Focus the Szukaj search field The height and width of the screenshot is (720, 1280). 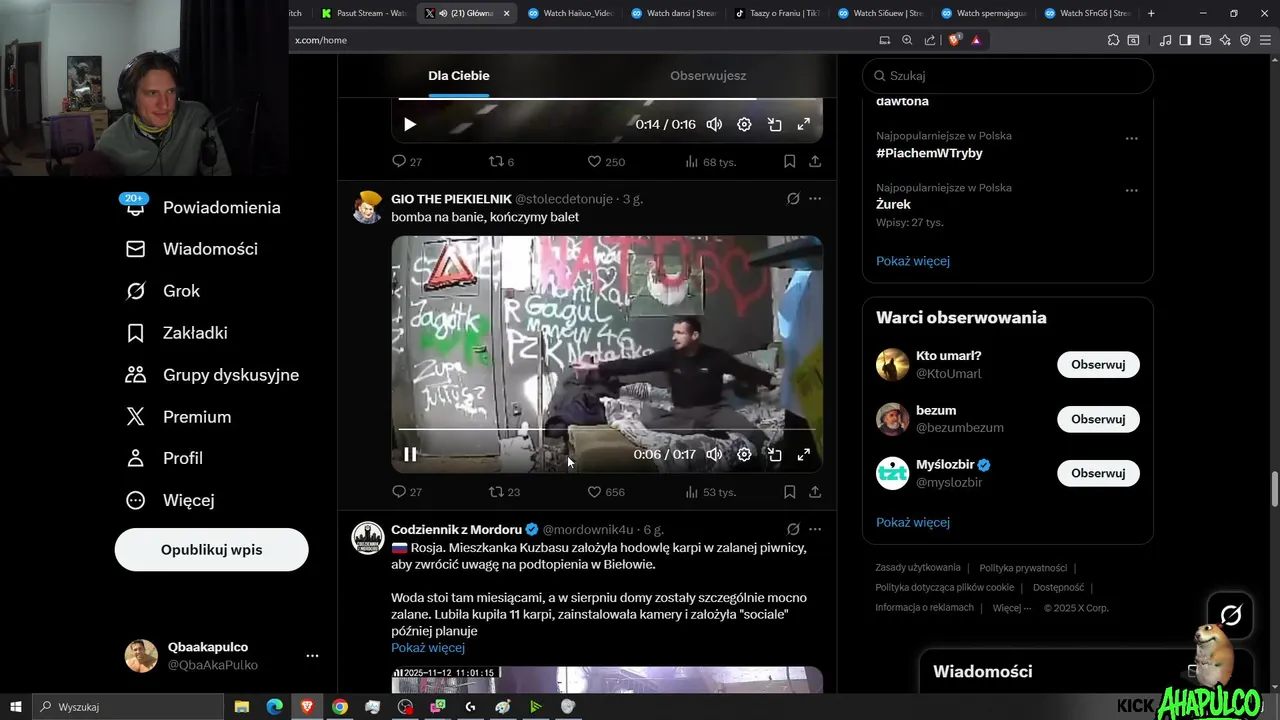point(1008,76)
